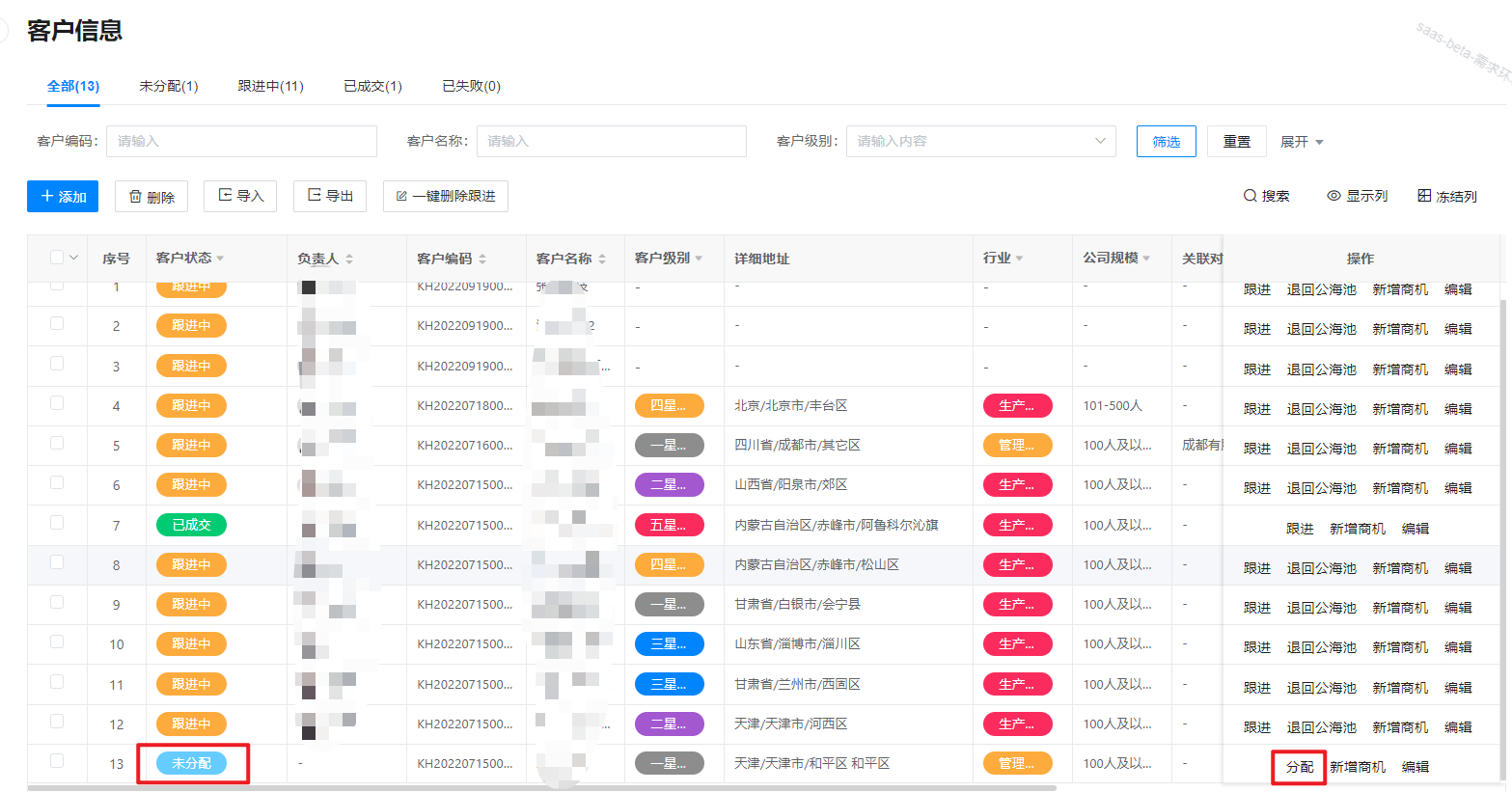1512x792 pixels.
Task: Apply filters with 筛选 button
Action: (1167, 141)
